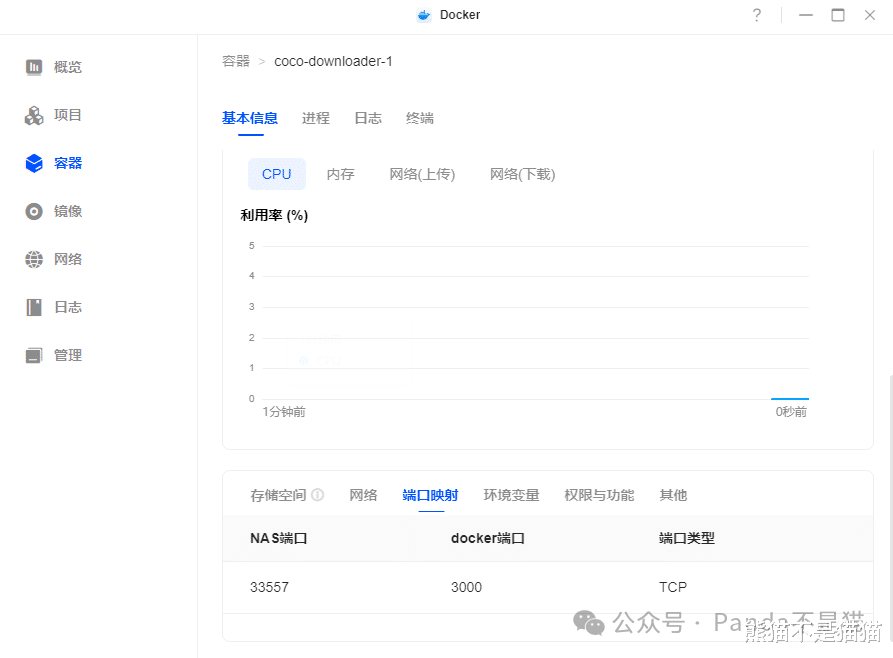
Task: Maximize the Docker window
Action: pyautogui.click(x=838, y=15)
